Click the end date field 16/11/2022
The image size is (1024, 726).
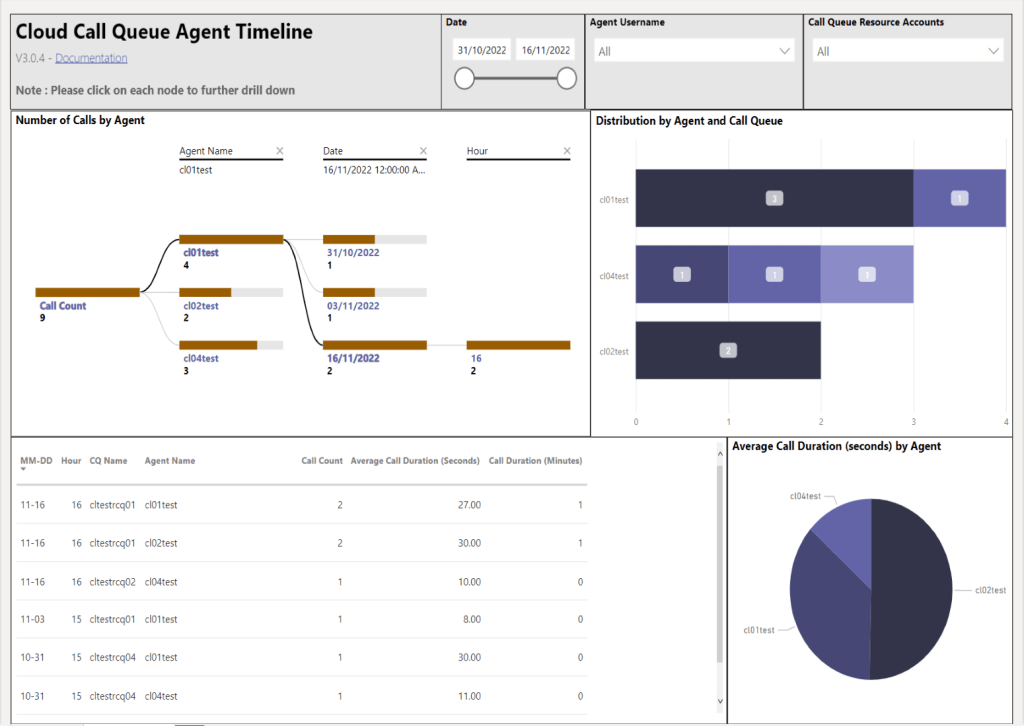[546, 50]
